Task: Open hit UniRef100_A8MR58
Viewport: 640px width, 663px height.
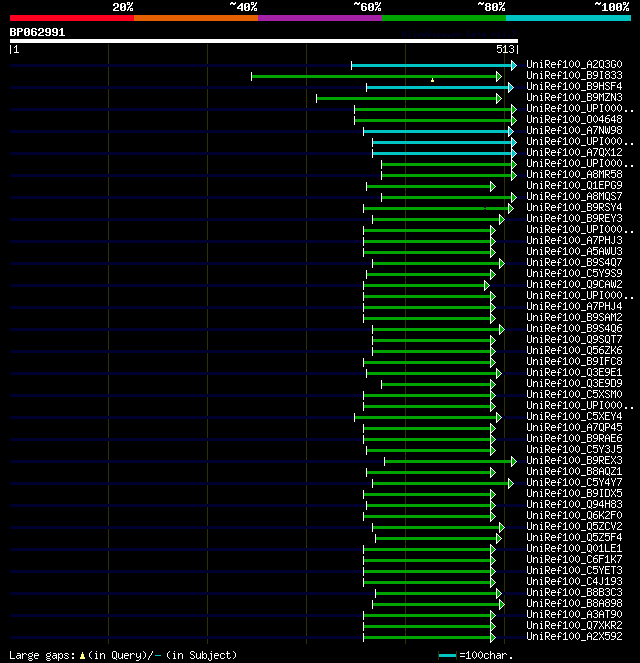Action: click(574, 174)
